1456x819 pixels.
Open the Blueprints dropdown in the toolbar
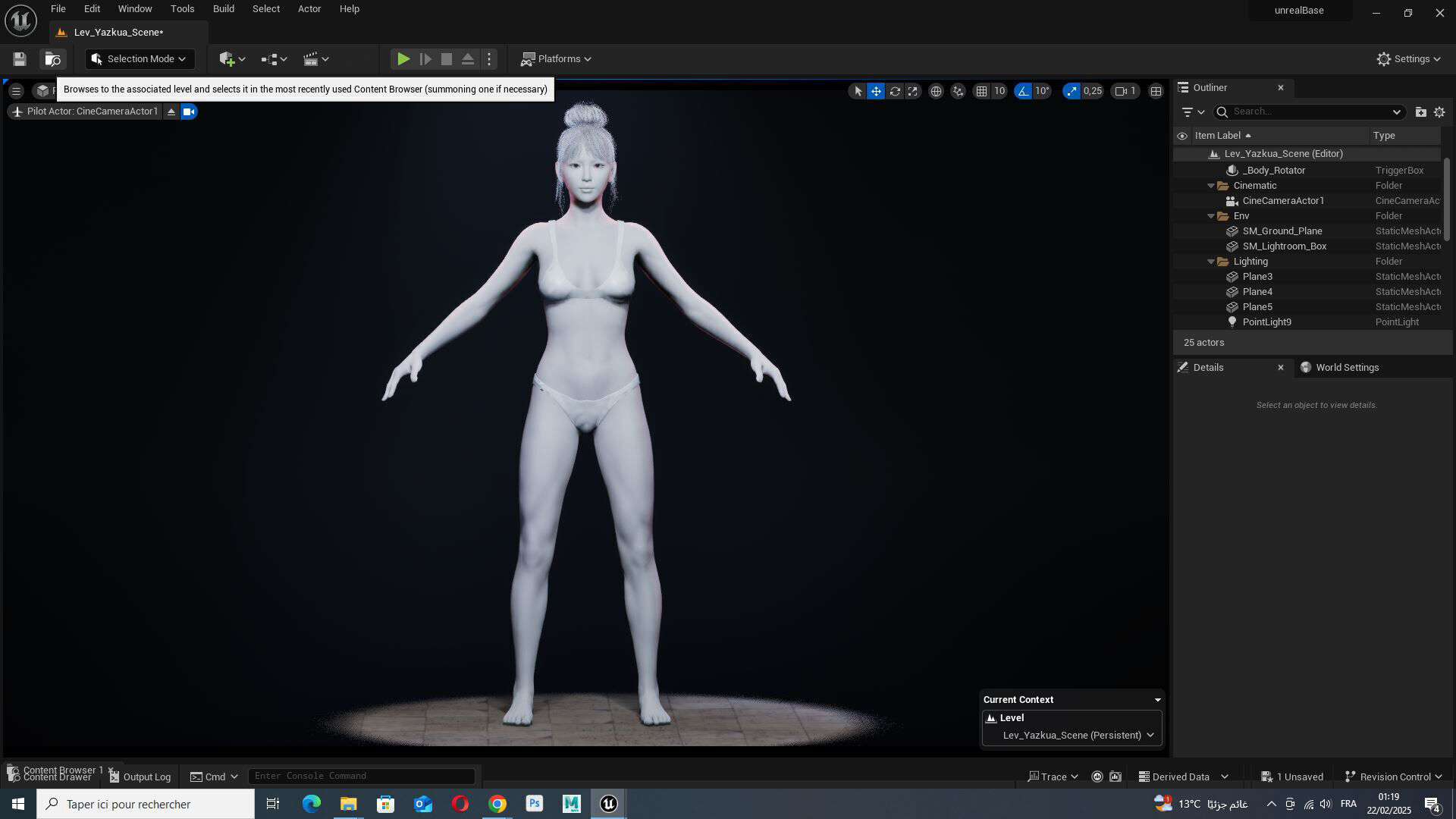(274, 59)
